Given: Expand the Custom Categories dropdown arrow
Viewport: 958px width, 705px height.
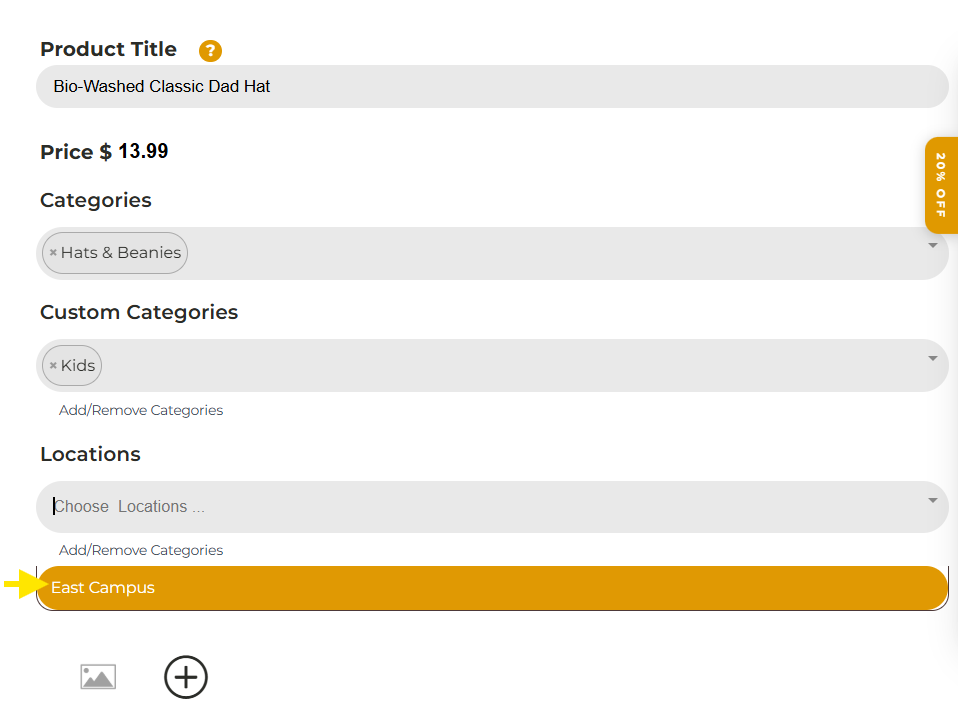Looking at the screenshot, I should pos(932,358).
